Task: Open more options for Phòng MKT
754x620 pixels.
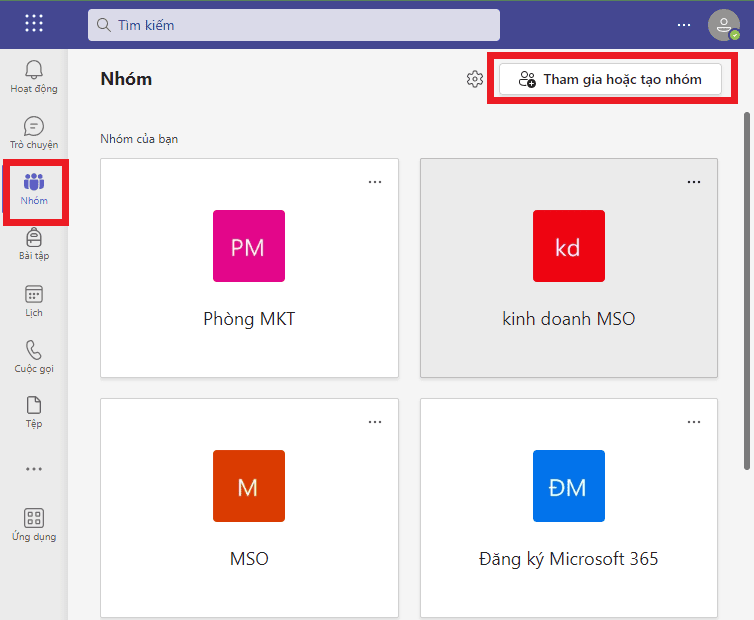Action: (375, 182)
